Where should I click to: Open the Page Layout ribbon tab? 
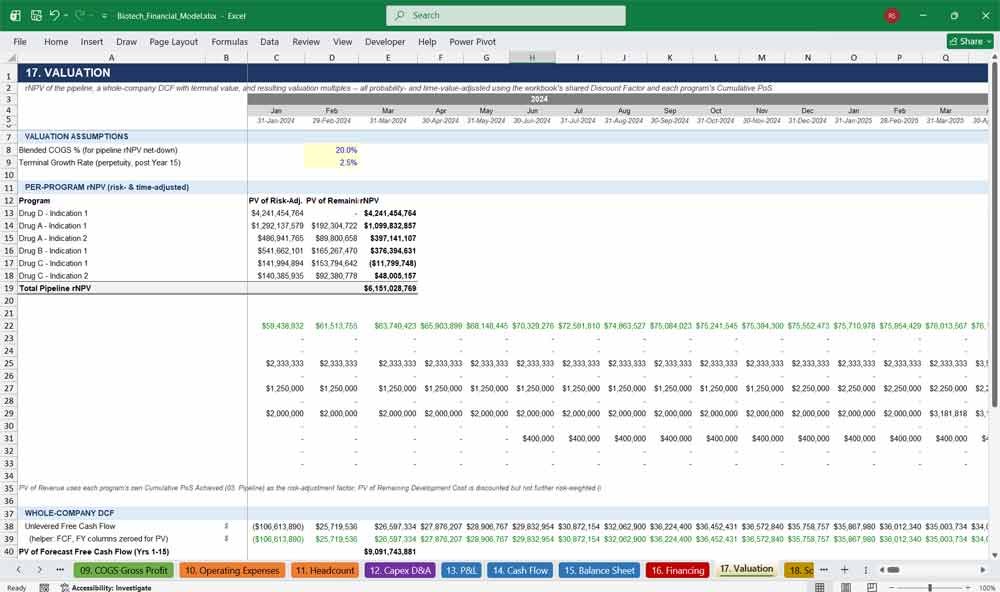pyautogui.click(x=173, y=41)
